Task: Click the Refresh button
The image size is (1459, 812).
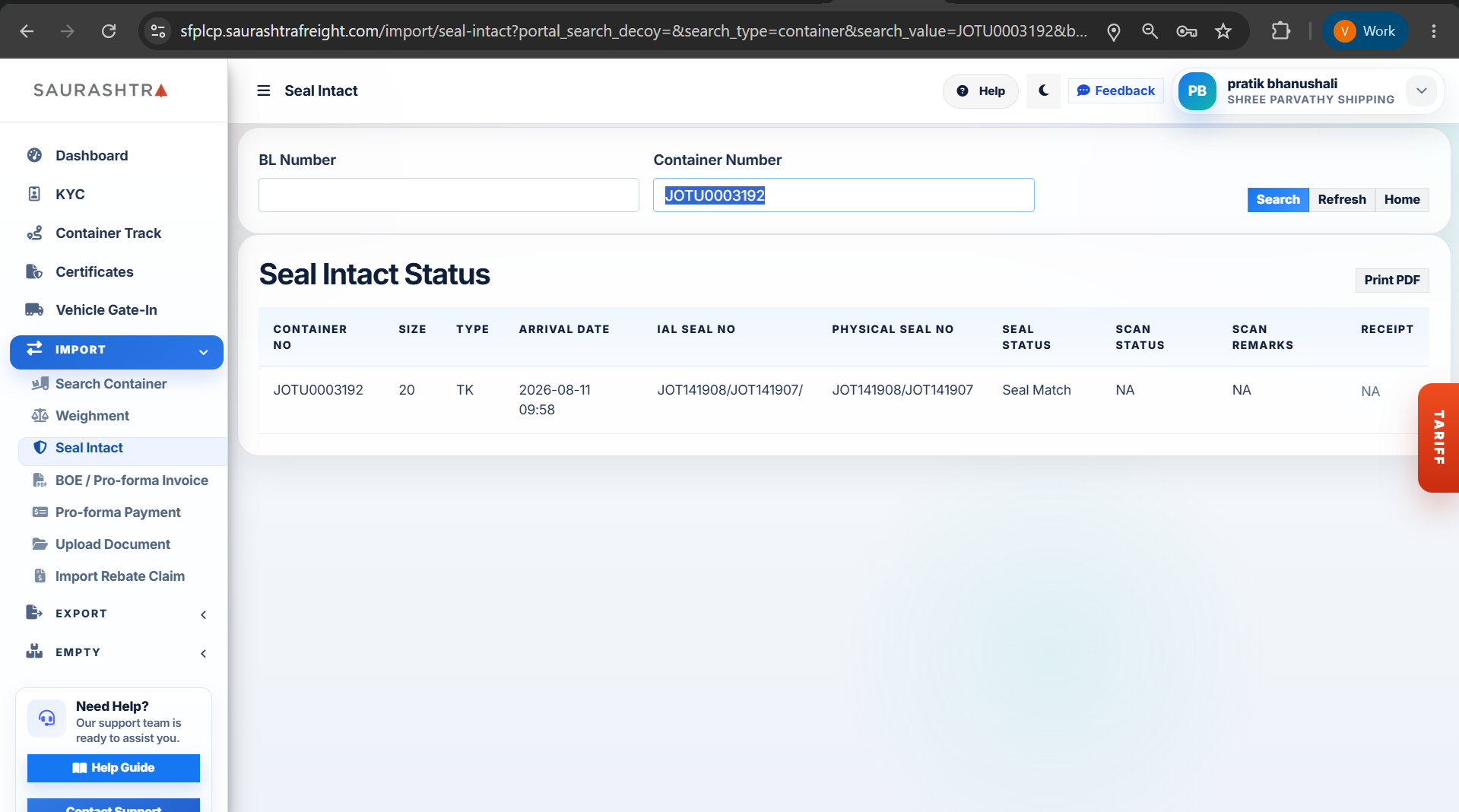Action: (1341, 199)
